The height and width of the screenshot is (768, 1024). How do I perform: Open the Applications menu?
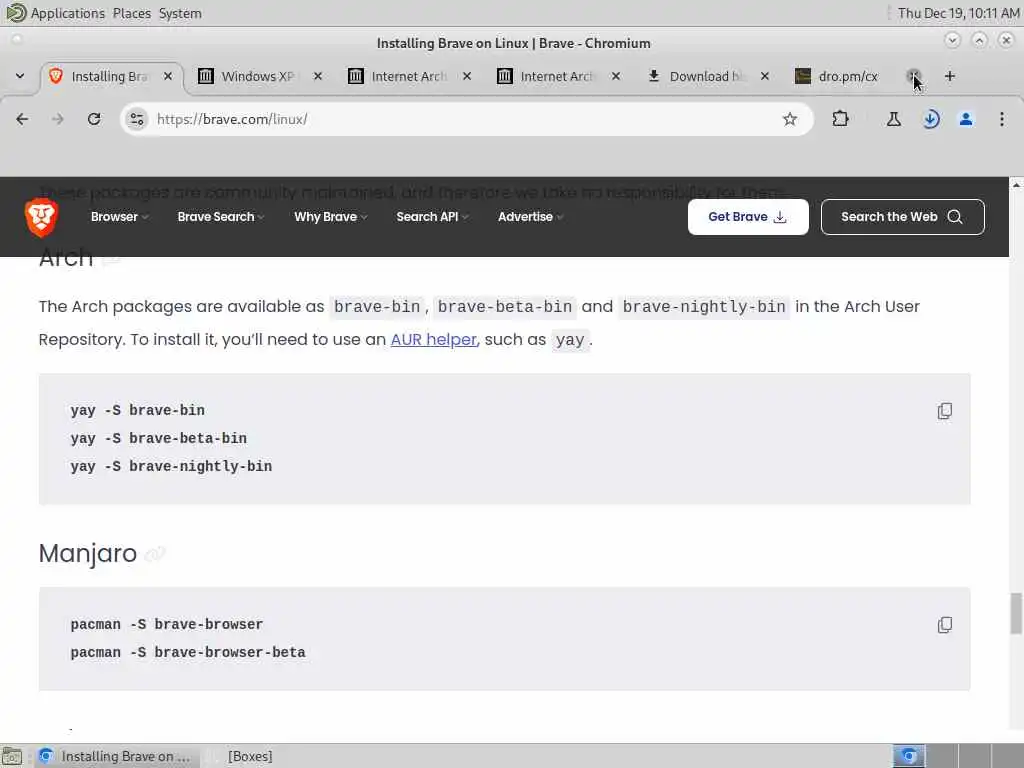(x=67, y=13)
